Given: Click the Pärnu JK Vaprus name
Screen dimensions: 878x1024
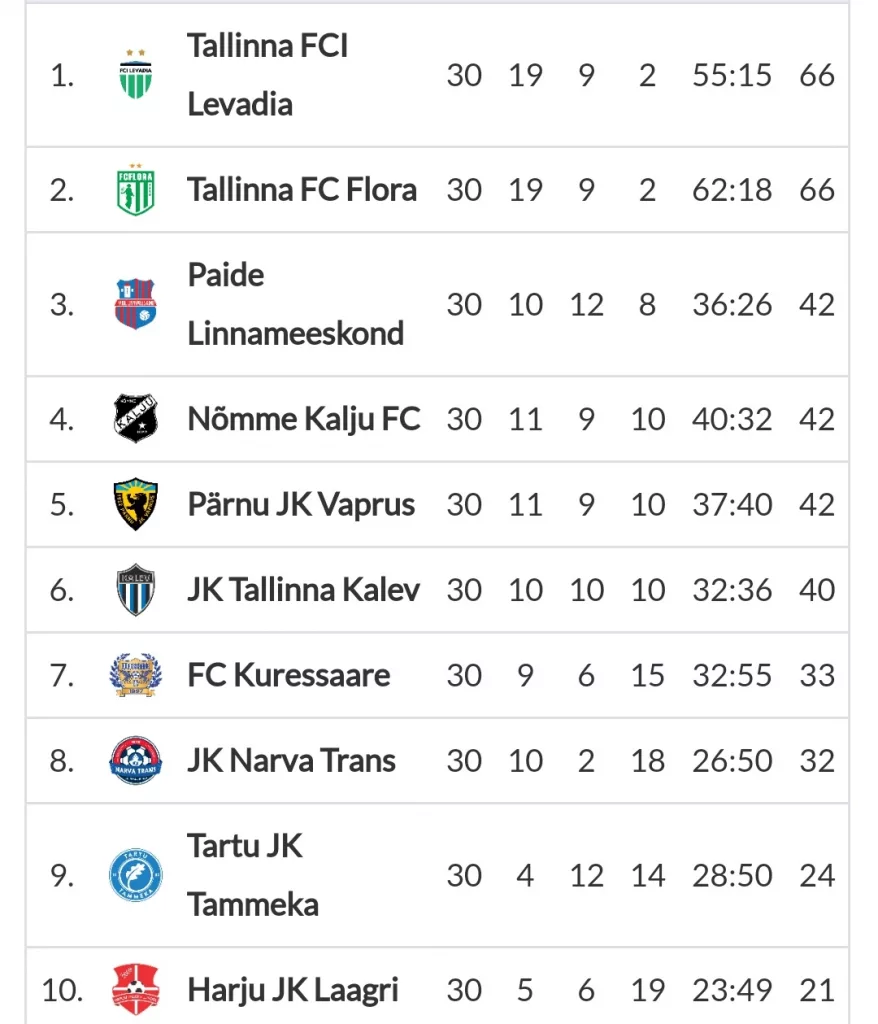Looking at the screenshot, I should pos(301,505).
